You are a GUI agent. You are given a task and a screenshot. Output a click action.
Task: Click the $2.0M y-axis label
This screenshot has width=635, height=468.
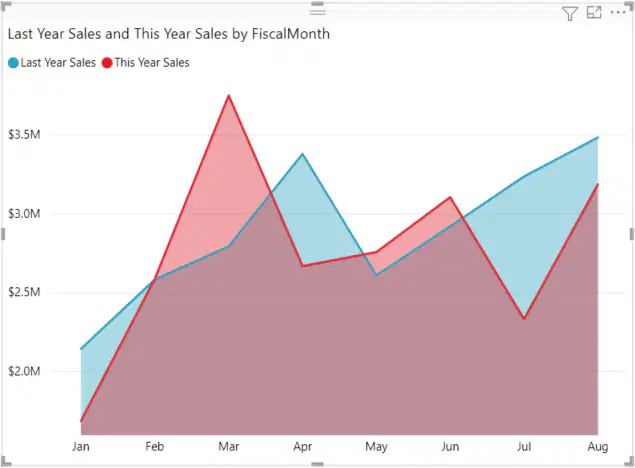click(24, 371)
